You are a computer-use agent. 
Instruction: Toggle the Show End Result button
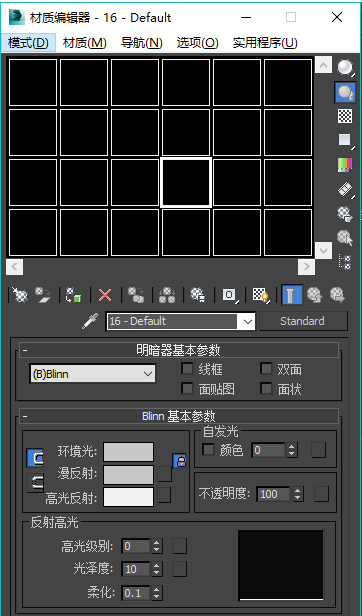coord(292,295)
